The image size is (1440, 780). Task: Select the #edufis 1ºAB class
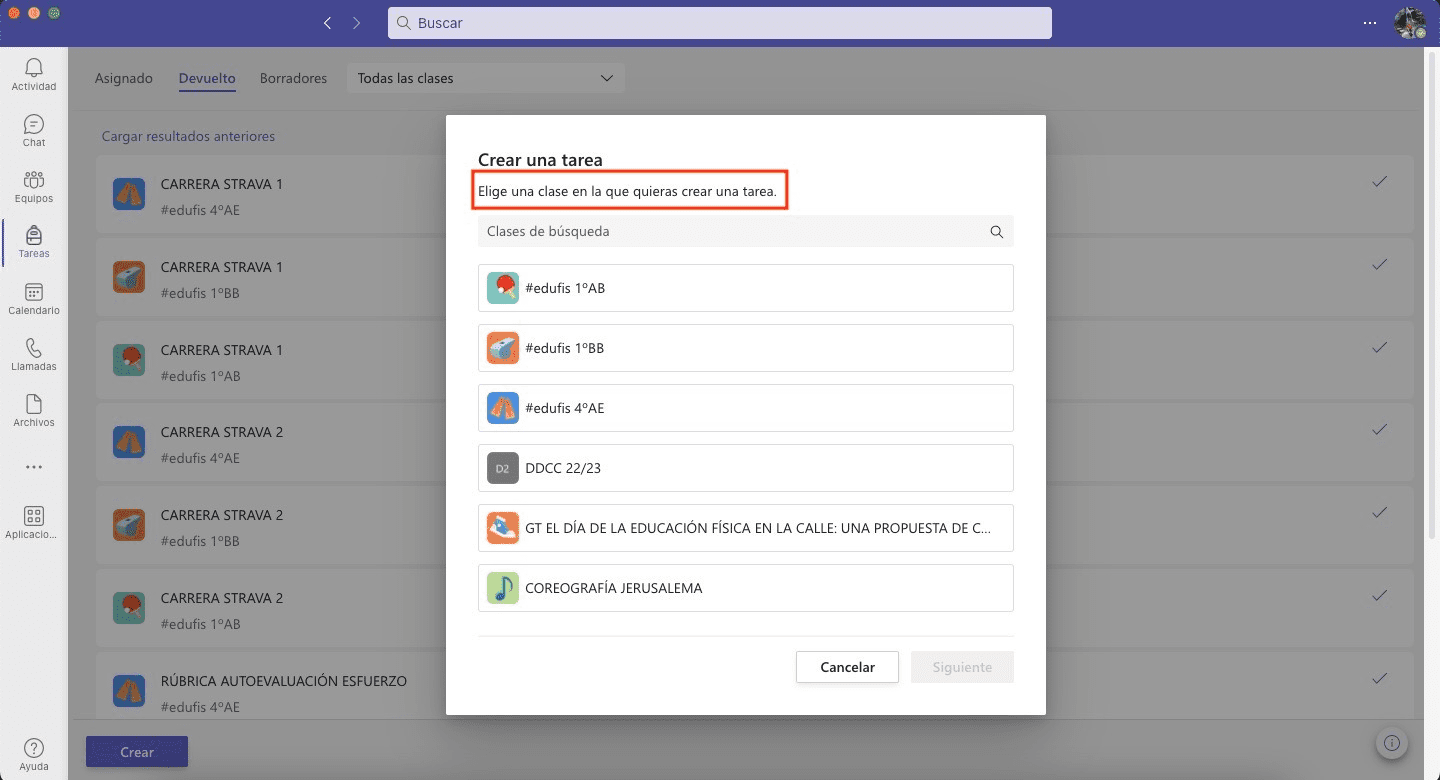tap(745, 288)
